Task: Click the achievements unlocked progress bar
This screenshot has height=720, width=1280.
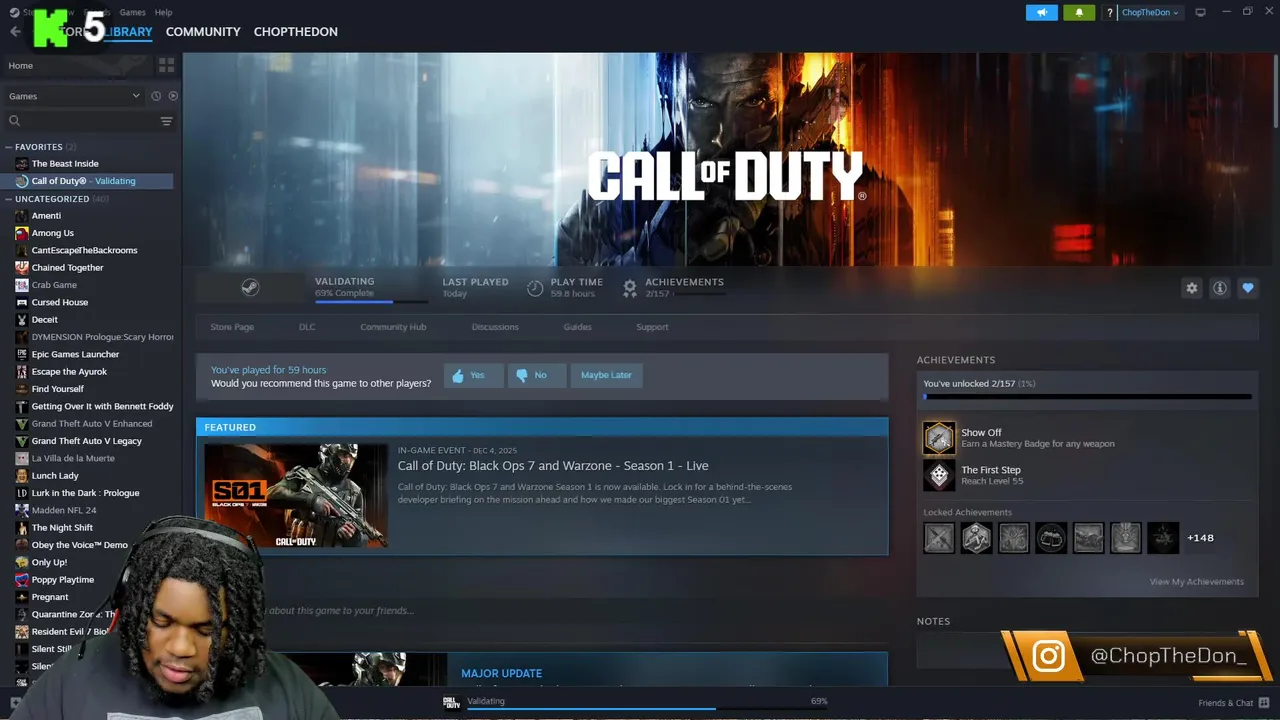Action: click(x=1087, y=397)
